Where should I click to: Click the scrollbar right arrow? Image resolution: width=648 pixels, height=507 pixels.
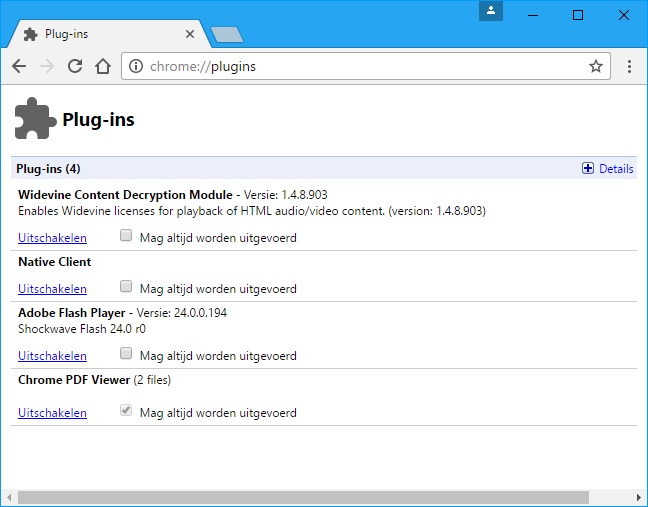(638, 497)
